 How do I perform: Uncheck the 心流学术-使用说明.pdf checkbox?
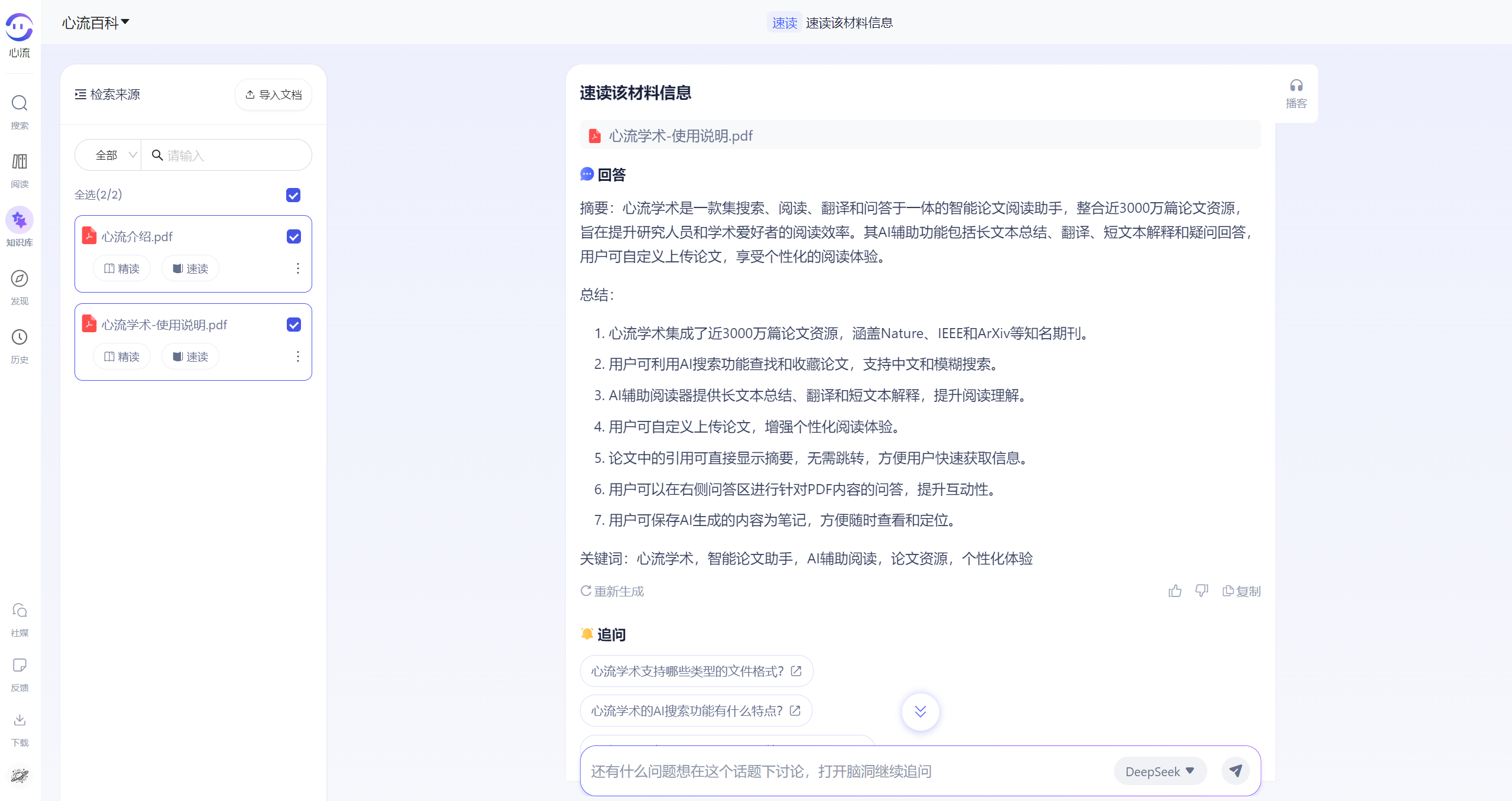[x=294, y=325]
